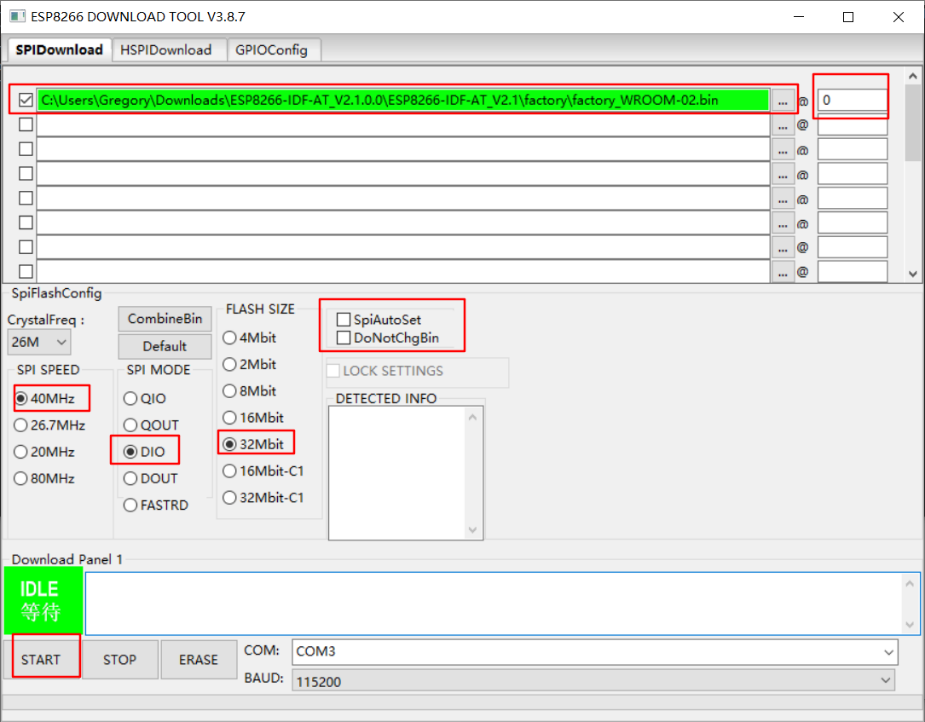Screen dimensions: 925x722
Task: Enable the DoNotChgBin checkbox
Action: click(388, 338)
